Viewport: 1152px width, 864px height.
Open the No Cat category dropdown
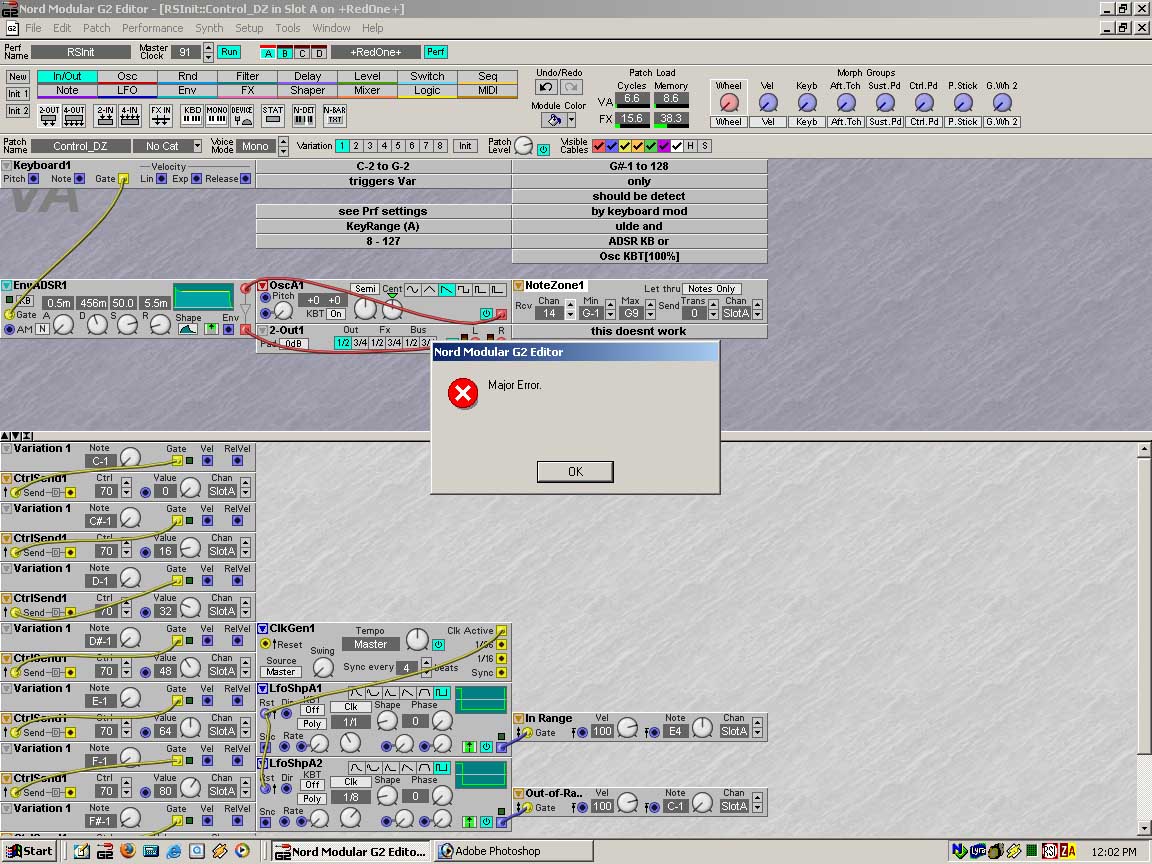point(197,146)
